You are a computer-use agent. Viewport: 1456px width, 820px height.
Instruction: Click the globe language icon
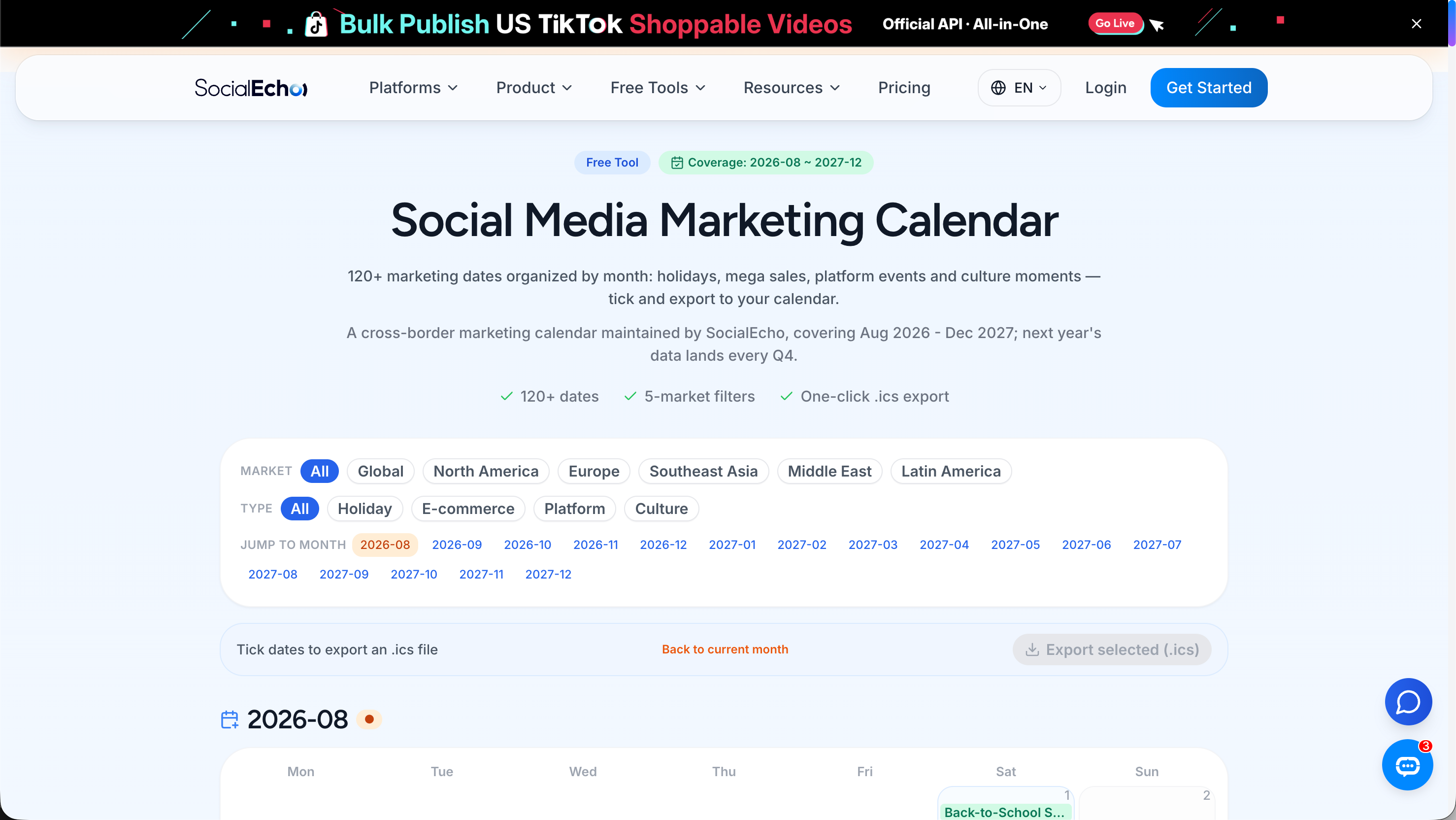pyautogui.click(x=998, y=88)
